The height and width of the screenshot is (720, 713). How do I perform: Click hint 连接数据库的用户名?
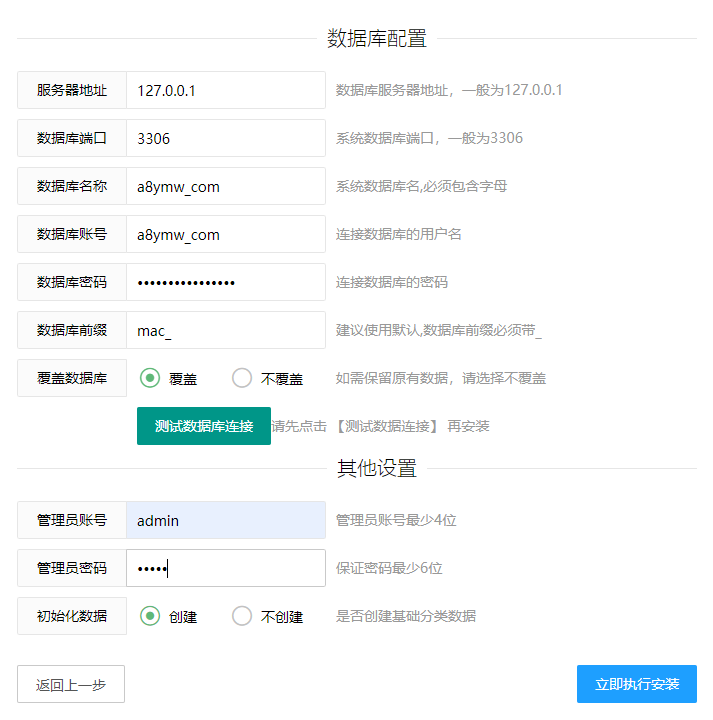click(399, 234)
